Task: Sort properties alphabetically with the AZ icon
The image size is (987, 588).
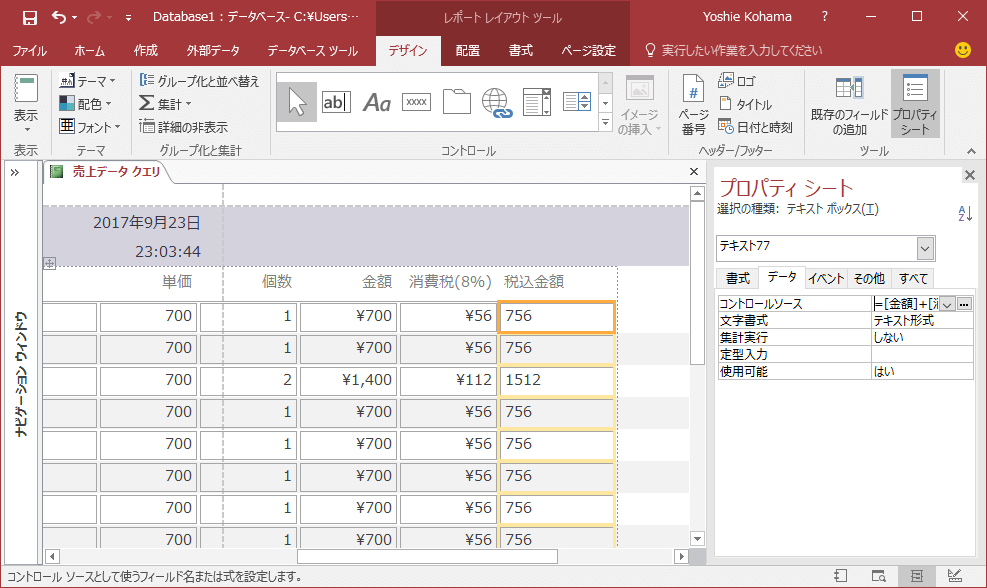Action: point(965,213)
